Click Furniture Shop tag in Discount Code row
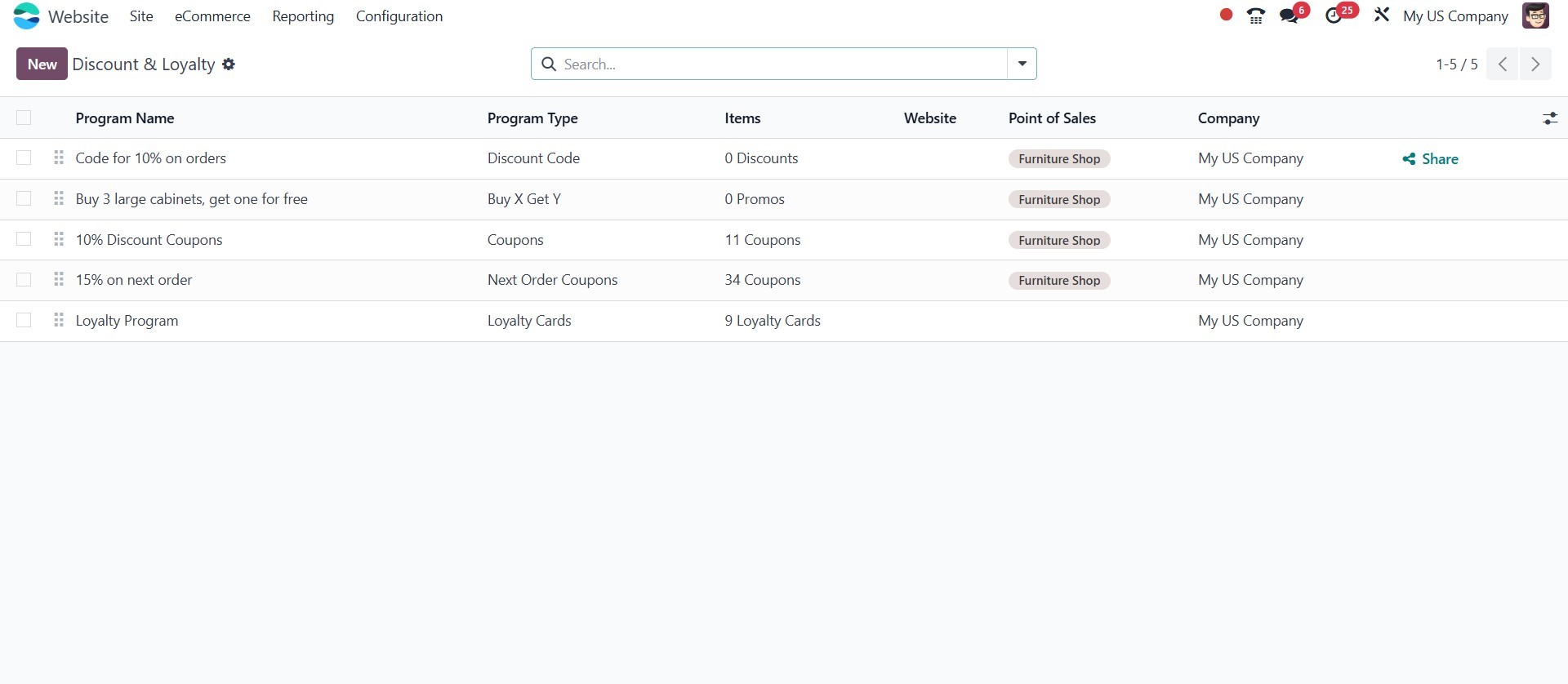 1059,158
